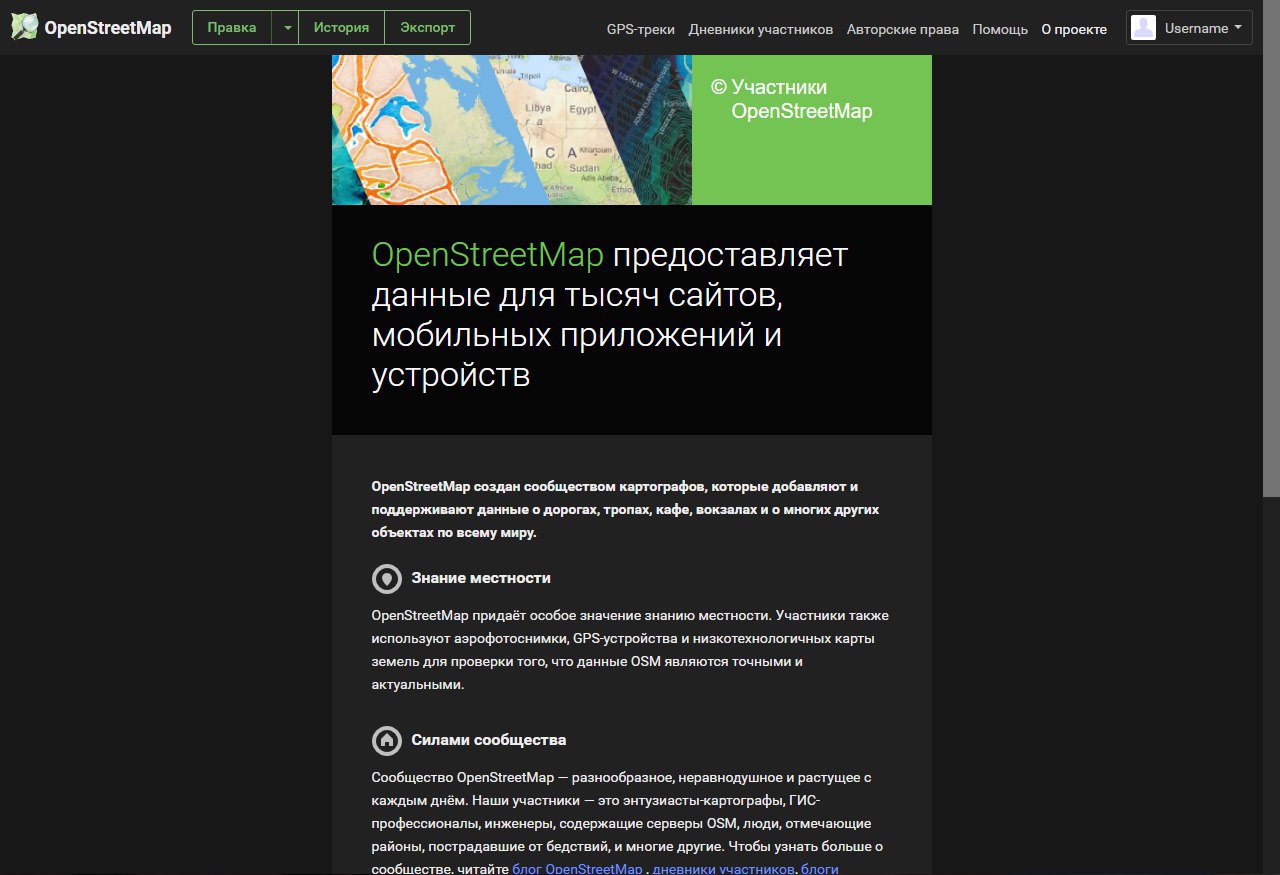Click the green OpenStreetMap word in the headline

click(488, 255)
